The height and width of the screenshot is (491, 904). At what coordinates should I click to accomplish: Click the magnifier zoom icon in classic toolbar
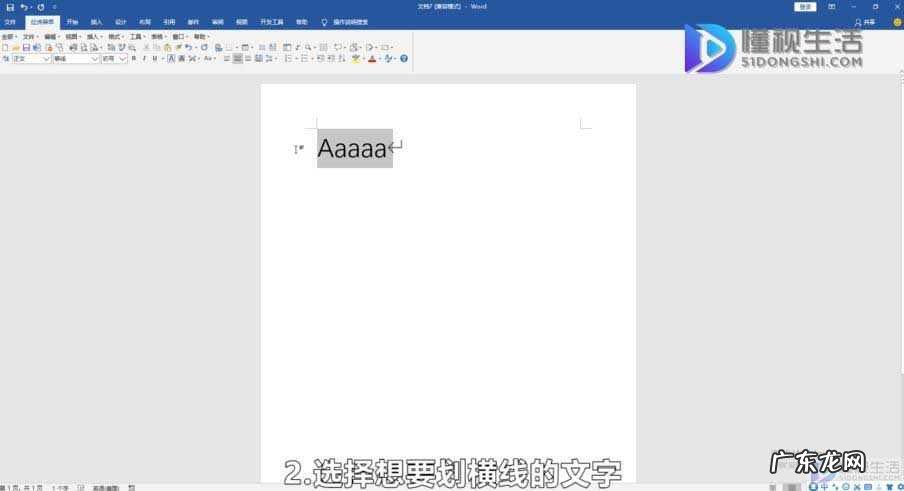click(x=308, y=47)
